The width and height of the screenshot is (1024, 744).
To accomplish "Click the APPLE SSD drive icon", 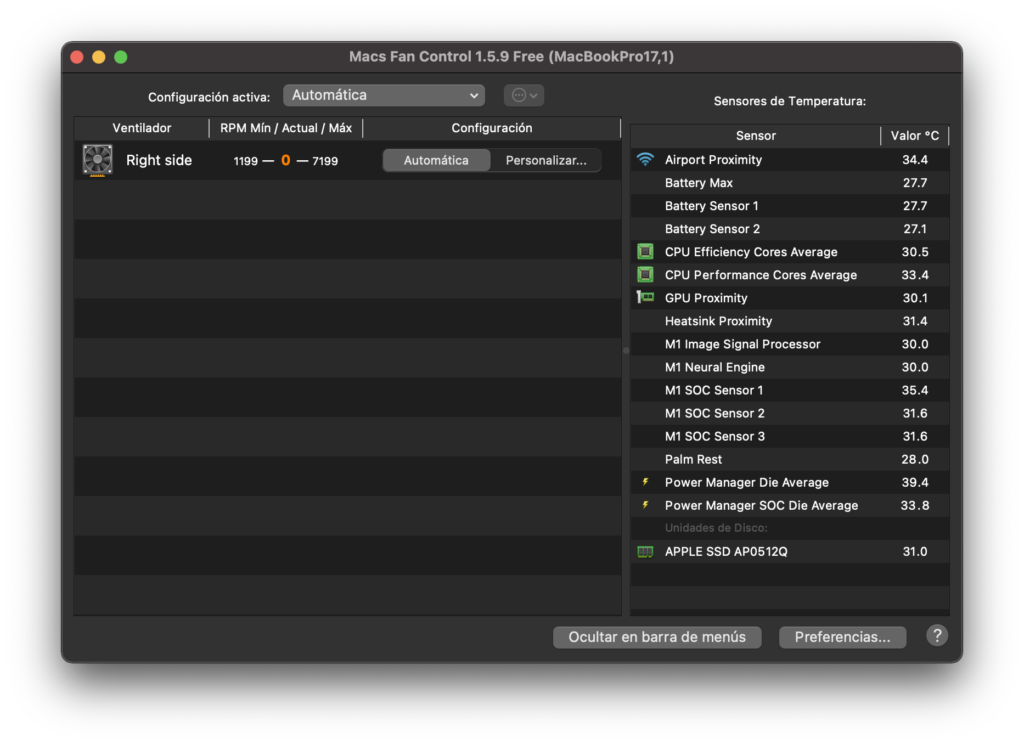I will (x=645, y=552).
